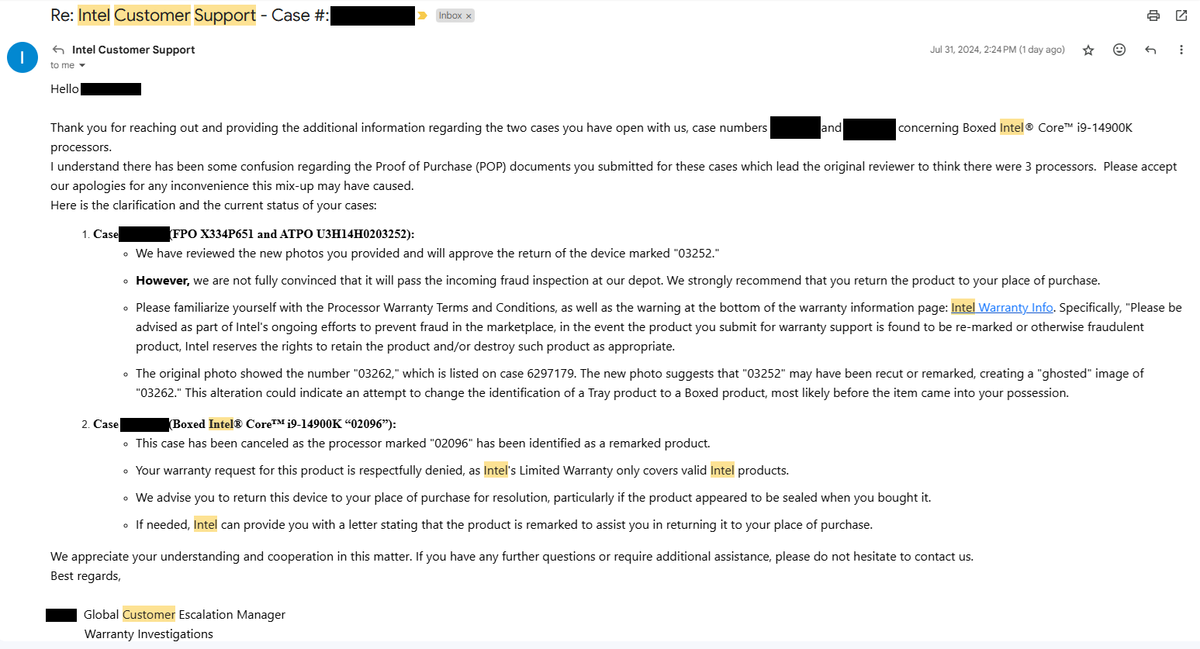Open the three-dot More options menu

pos(1181,49)
